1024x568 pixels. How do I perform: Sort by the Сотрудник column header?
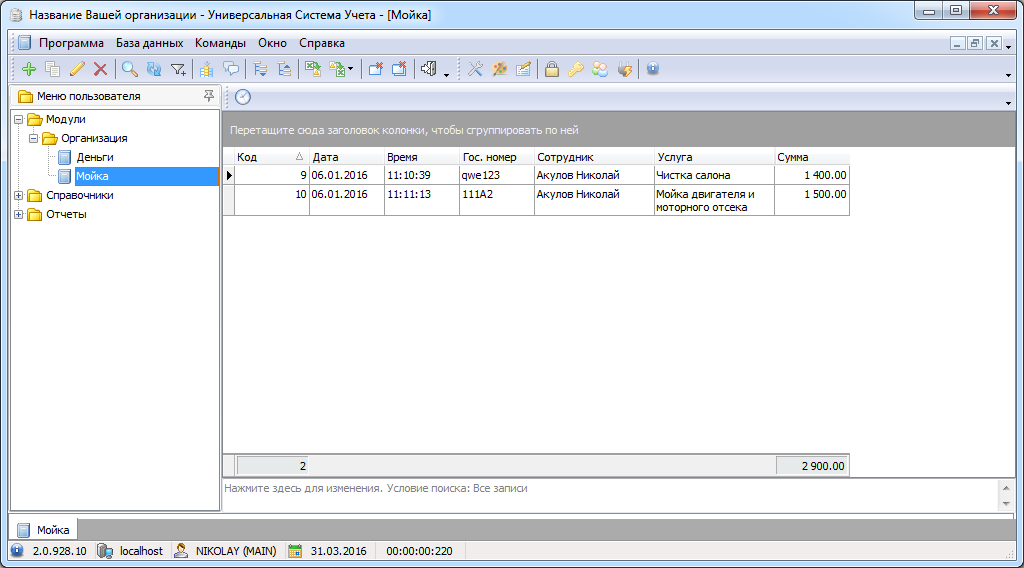[x=594, y=157]
